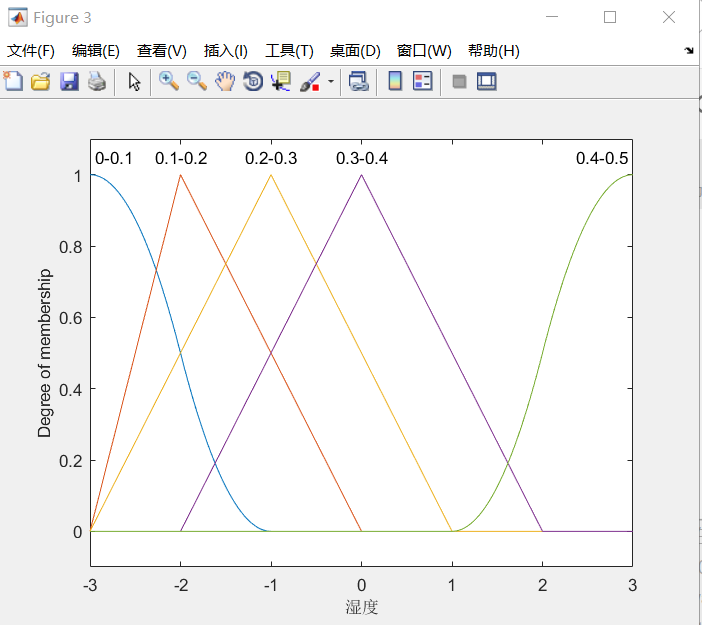This screenshot has height=625, width=702.
Task: Open the 帮助(H) menu
Action: pyautogui.click(x=494, y=51)
